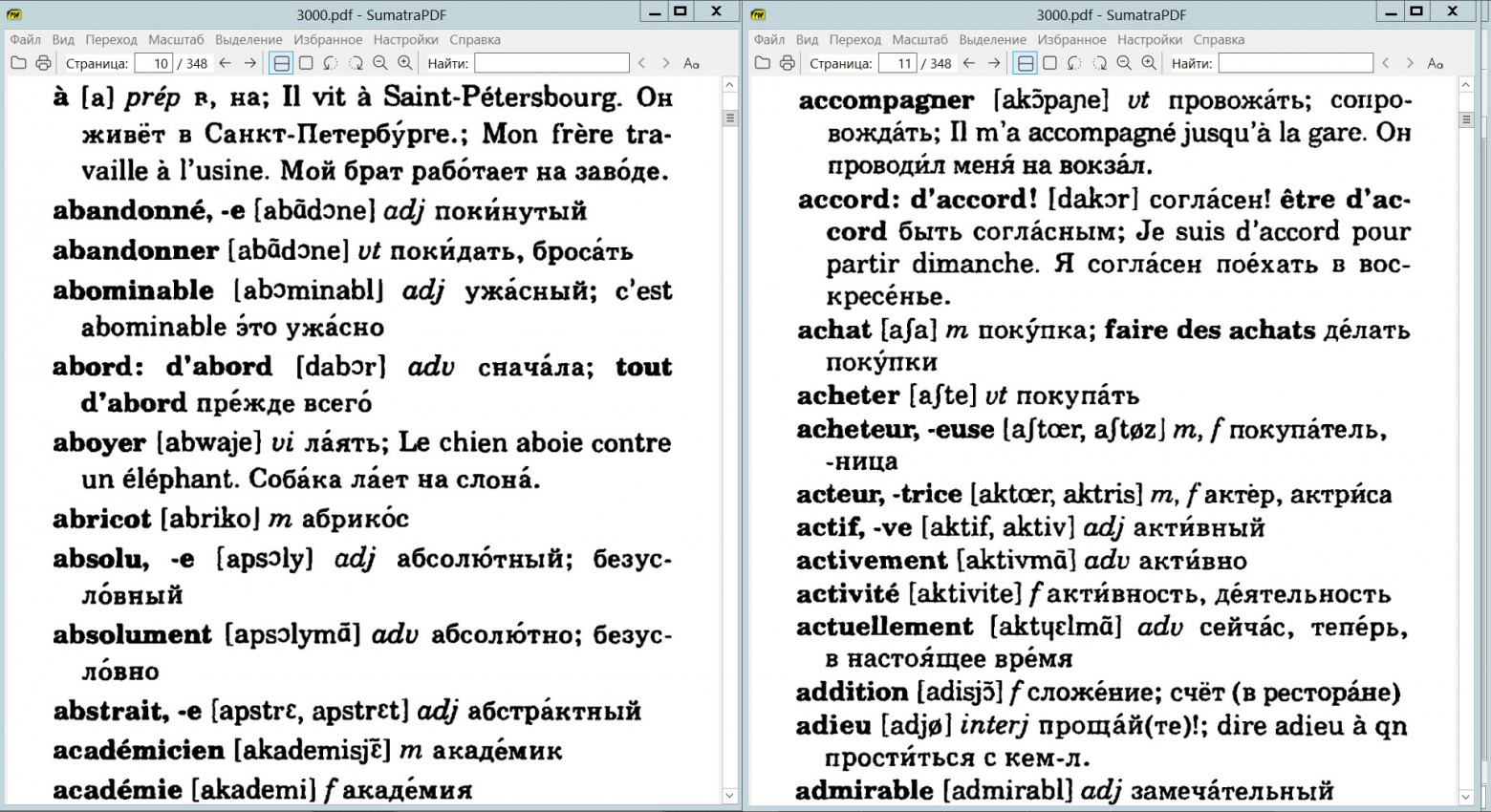This screenshot has width=1491, height=812.
Task: Open the Файл menu in the right window
Action: 769,39
